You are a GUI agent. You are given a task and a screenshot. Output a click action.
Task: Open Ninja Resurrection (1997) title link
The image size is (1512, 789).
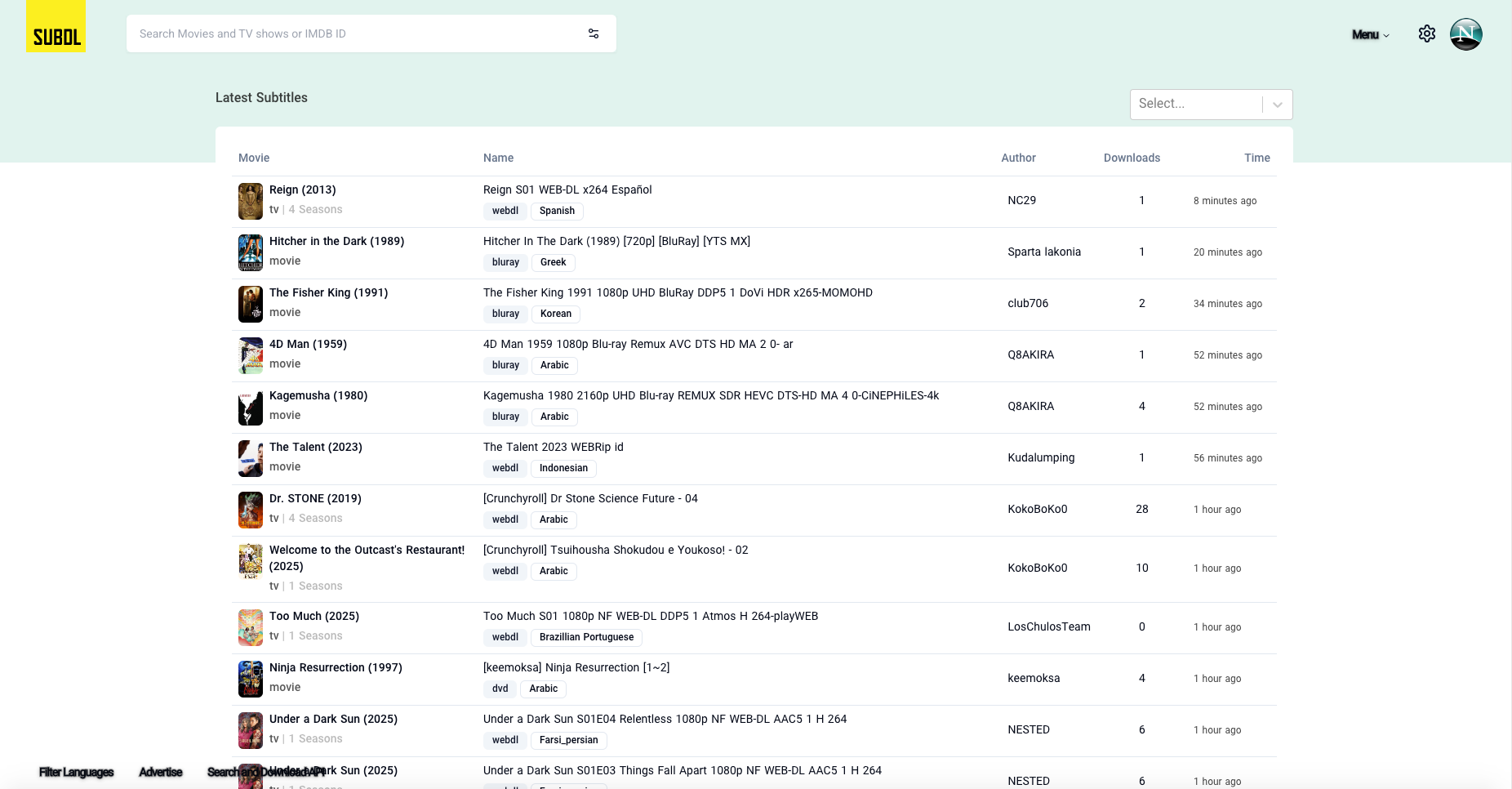tap(336, 667)
